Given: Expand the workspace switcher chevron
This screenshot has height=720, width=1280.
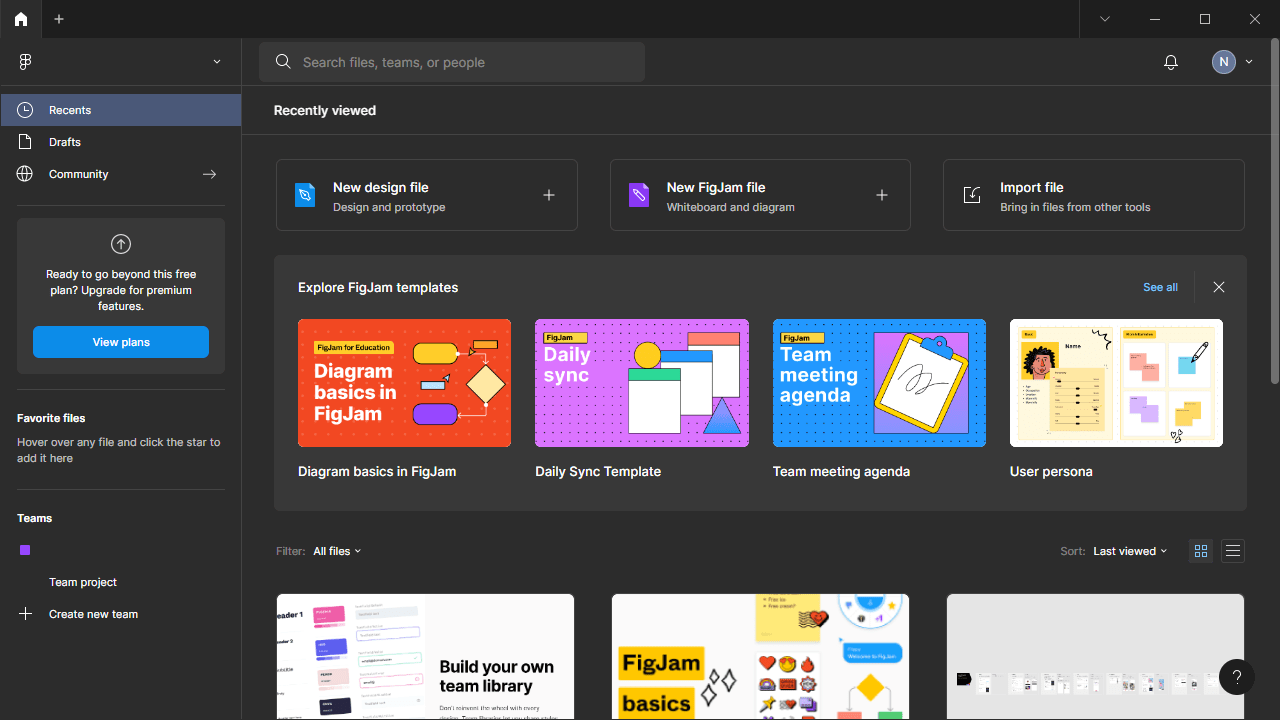Looking at the screenshot, I should 217,62.
